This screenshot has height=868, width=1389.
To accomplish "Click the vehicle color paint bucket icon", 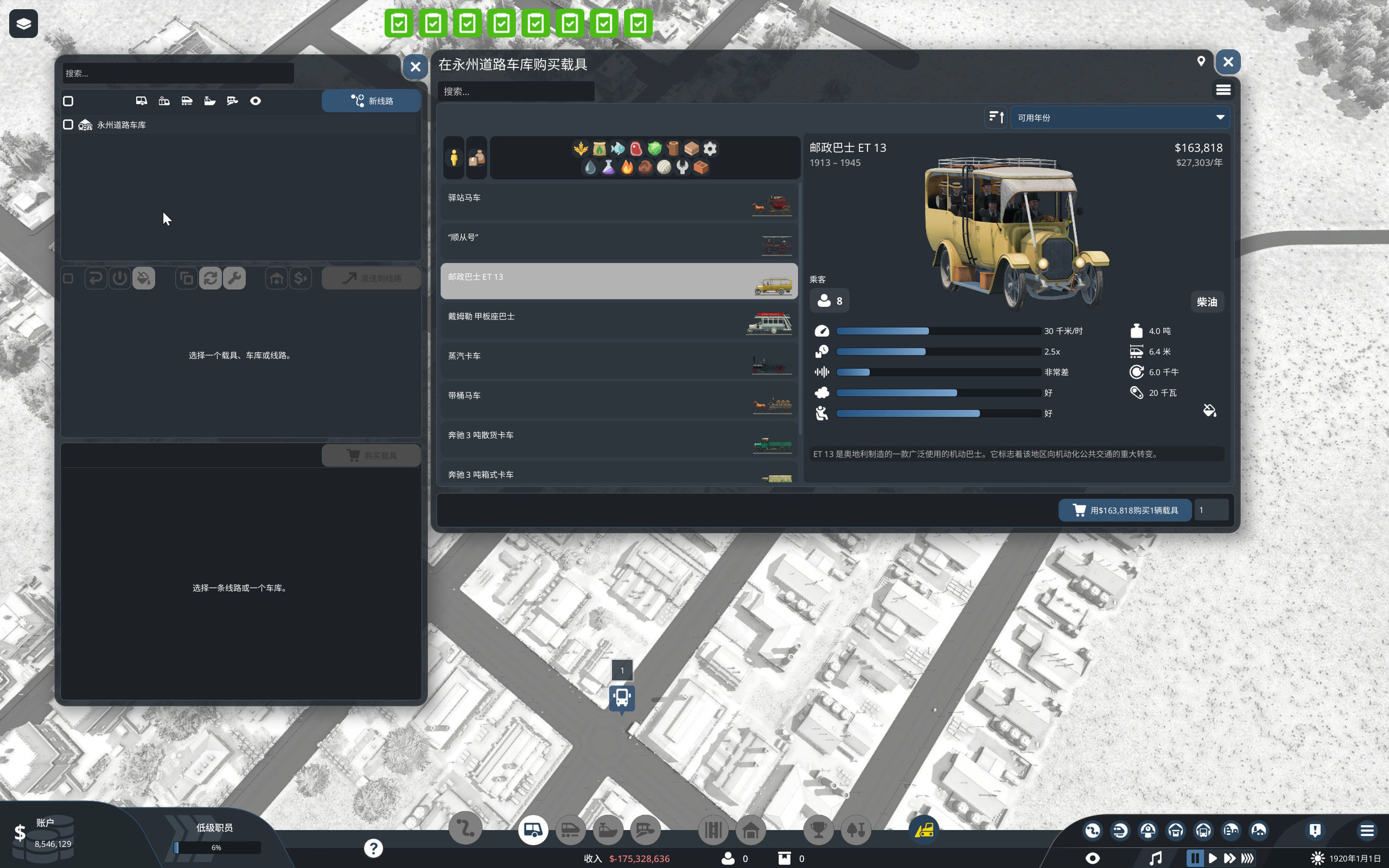I will [x=1209, y=410].
